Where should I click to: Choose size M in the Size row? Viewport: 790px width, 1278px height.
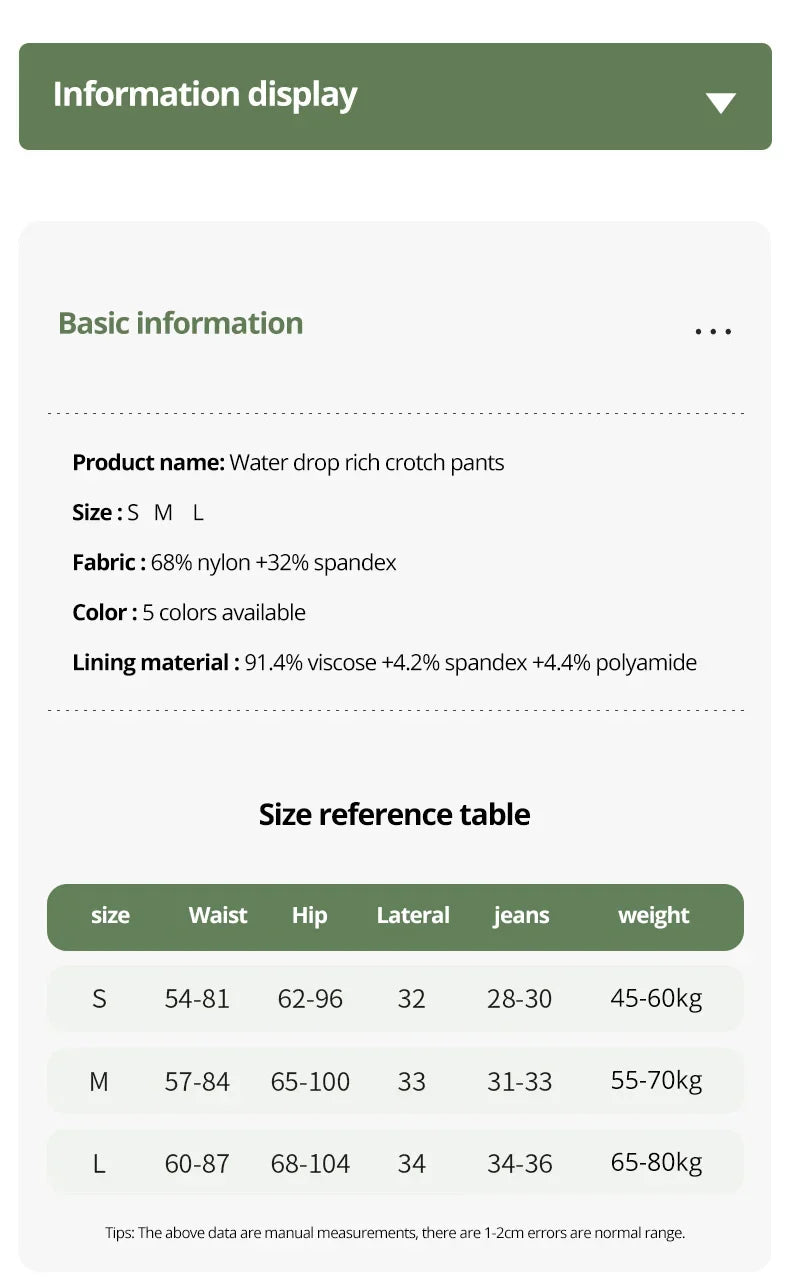coord(163,513)
